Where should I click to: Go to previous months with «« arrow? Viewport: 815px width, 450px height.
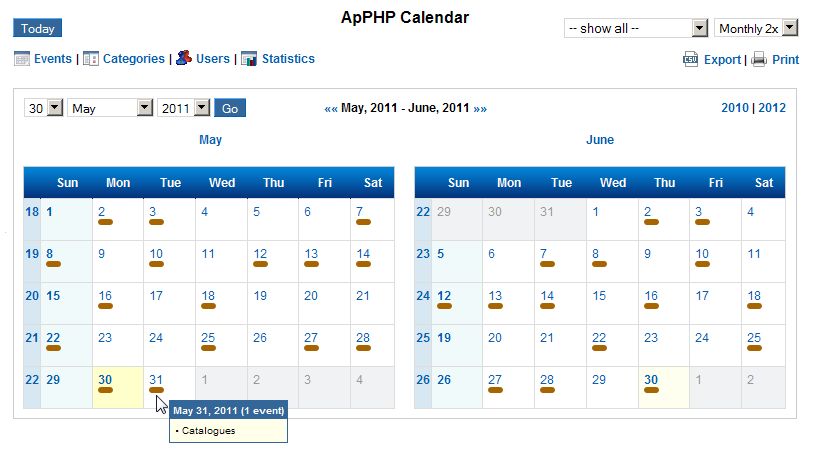tap(331, 108)
